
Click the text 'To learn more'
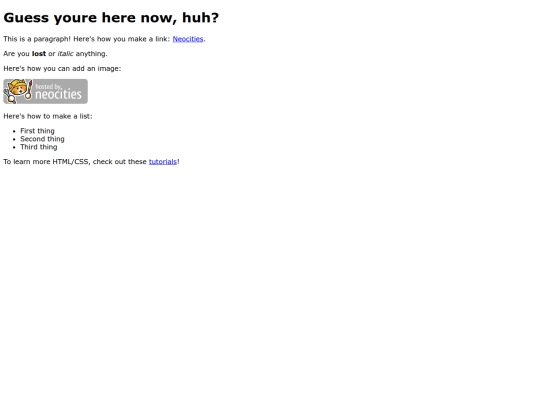27,162
